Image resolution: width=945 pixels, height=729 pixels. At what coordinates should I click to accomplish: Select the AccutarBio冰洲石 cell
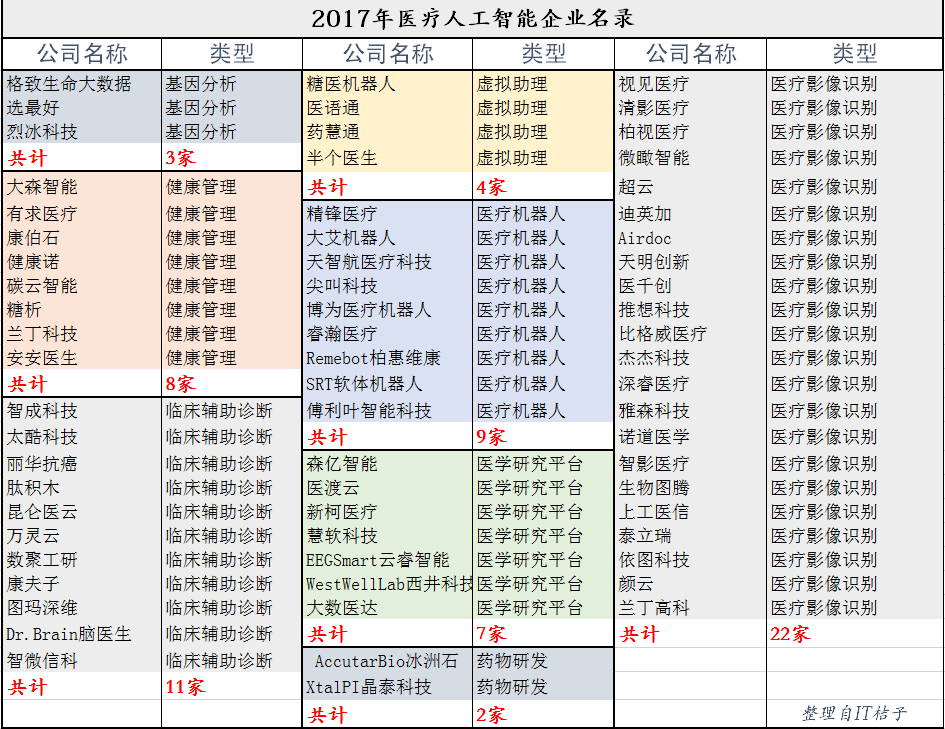386,661
